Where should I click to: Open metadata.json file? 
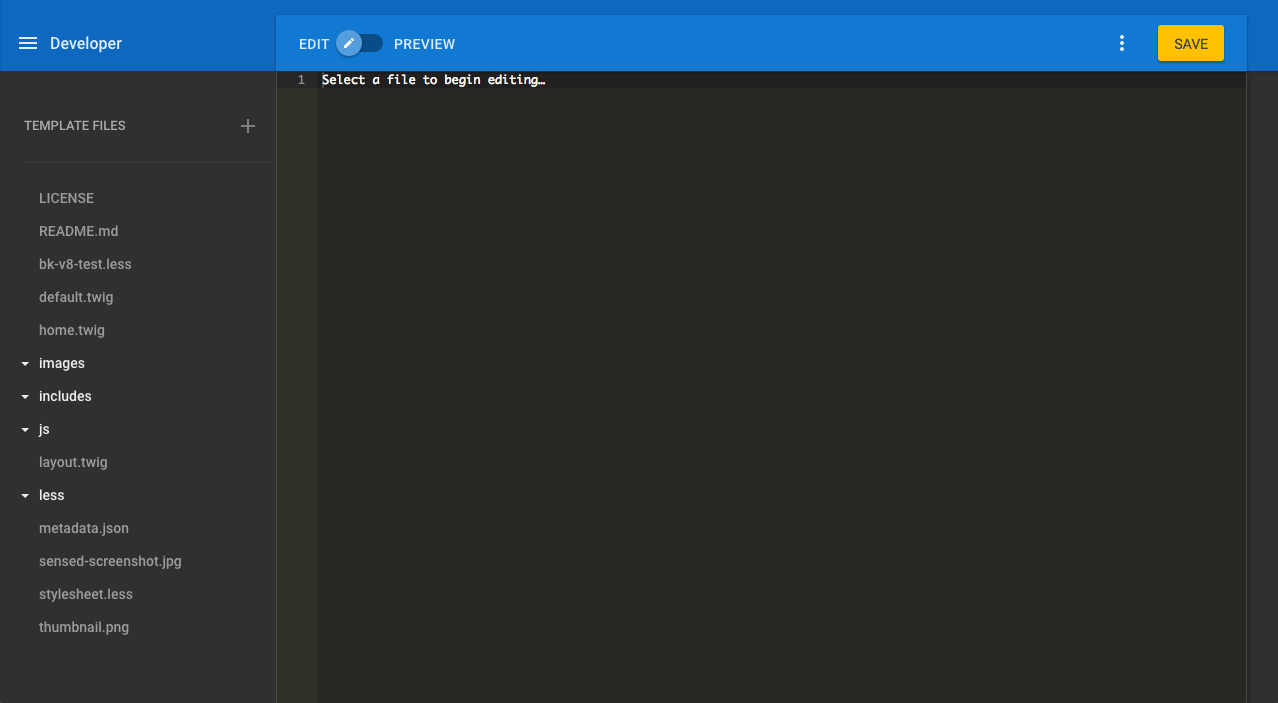coord(83,528)
